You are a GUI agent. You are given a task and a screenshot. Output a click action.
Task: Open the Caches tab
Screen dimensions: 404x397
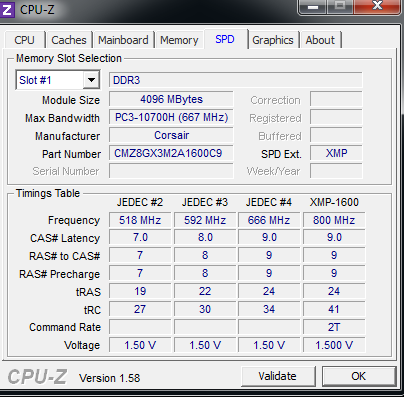click(x=69, y=40)
